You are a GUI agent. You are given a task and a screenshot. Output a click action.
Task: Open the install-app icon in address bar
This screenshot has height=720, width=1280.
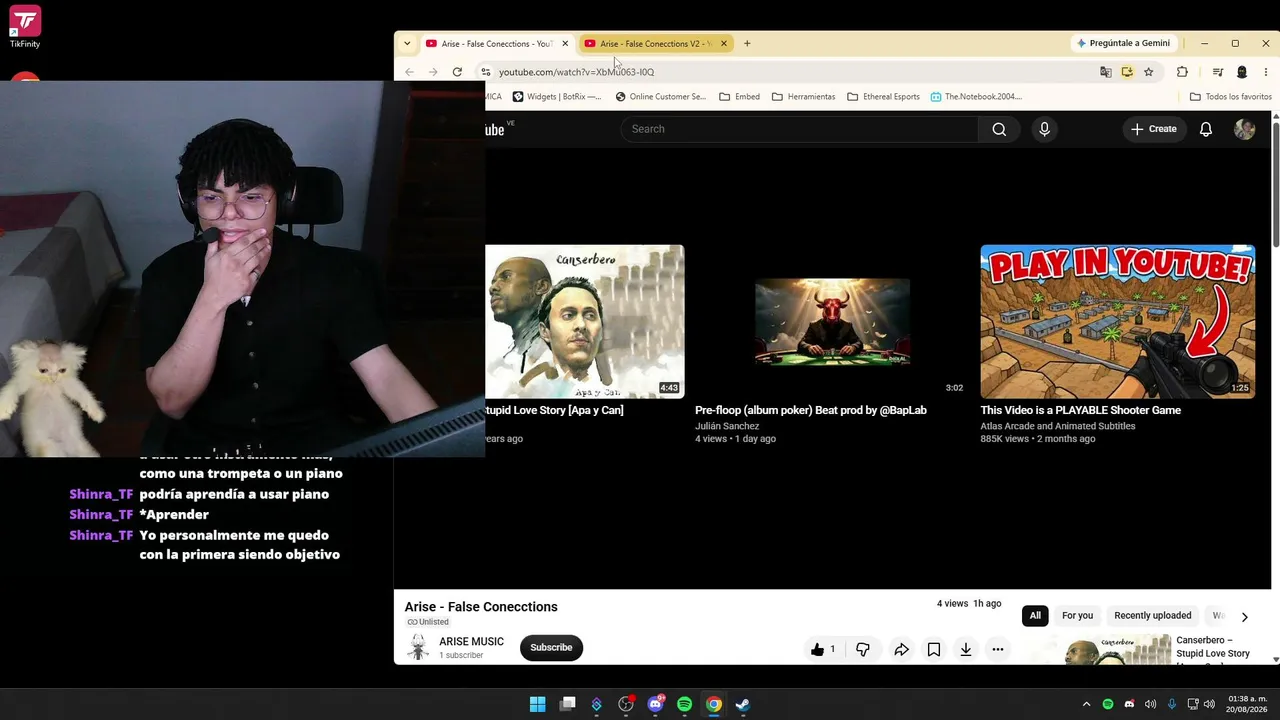(1127, 72)
